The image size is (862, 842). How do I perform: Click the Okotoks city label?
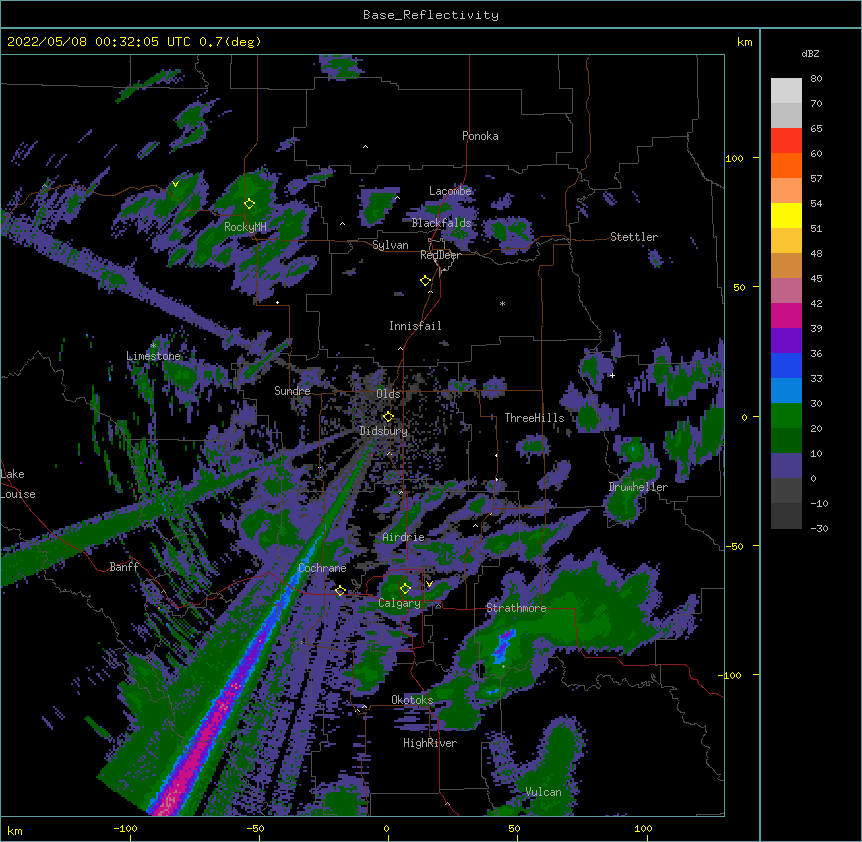412,700
